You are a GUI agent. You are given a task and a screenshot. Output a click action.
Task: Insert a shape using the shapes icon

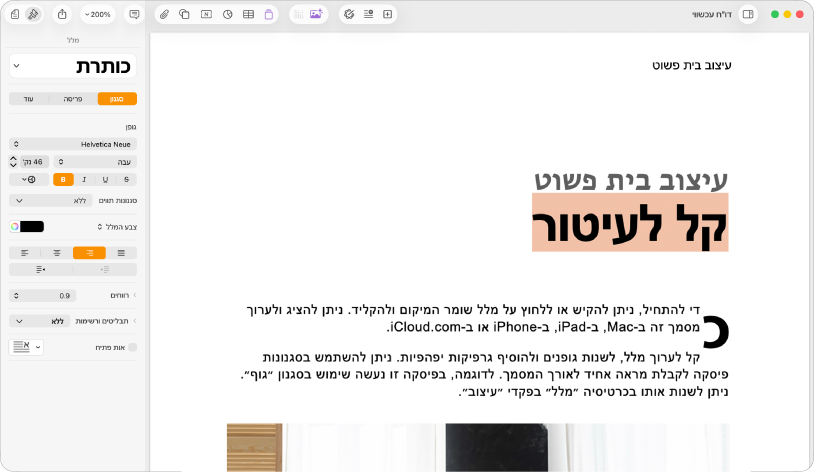184,15
